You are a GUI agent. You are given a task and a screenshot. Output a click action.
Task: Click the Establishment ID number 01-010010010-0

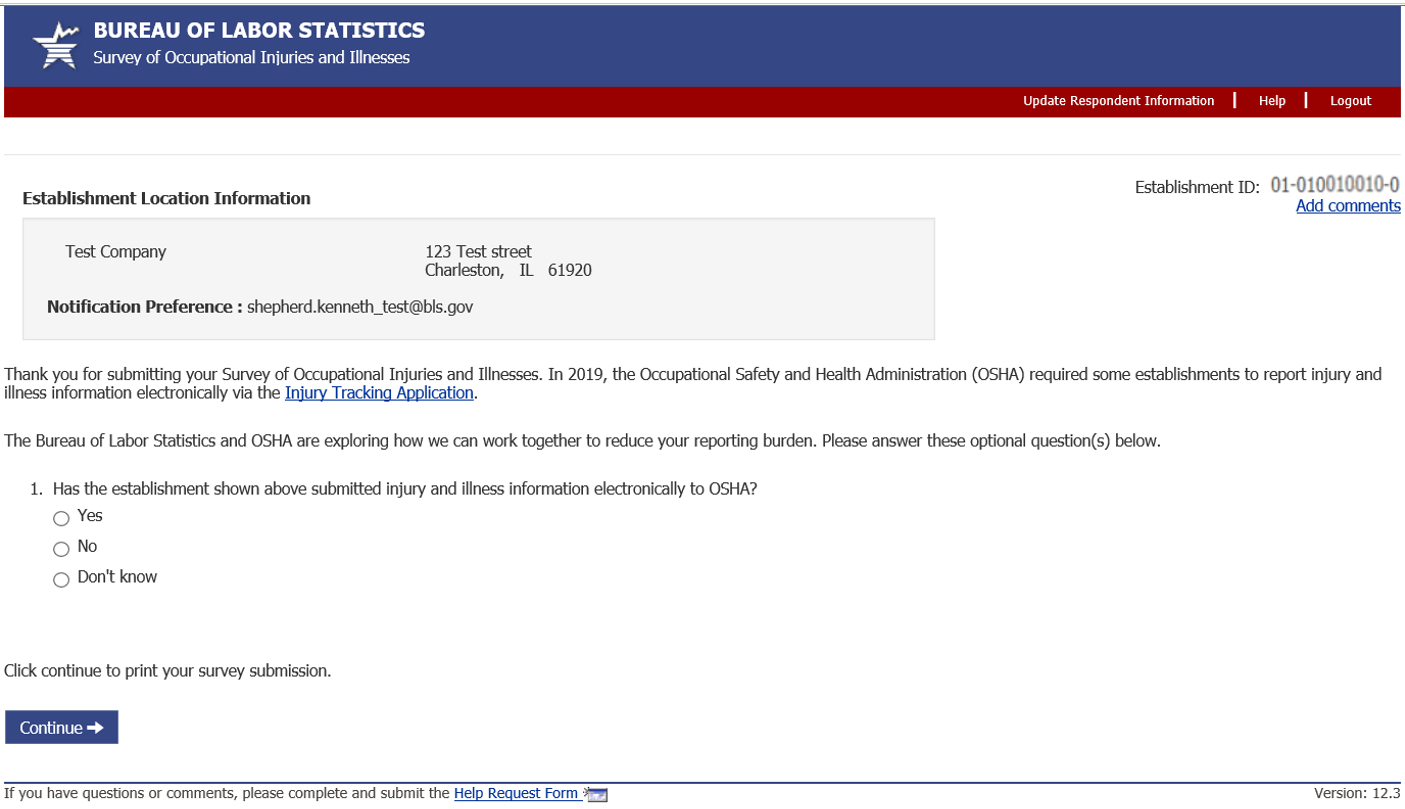point(1334,185)
